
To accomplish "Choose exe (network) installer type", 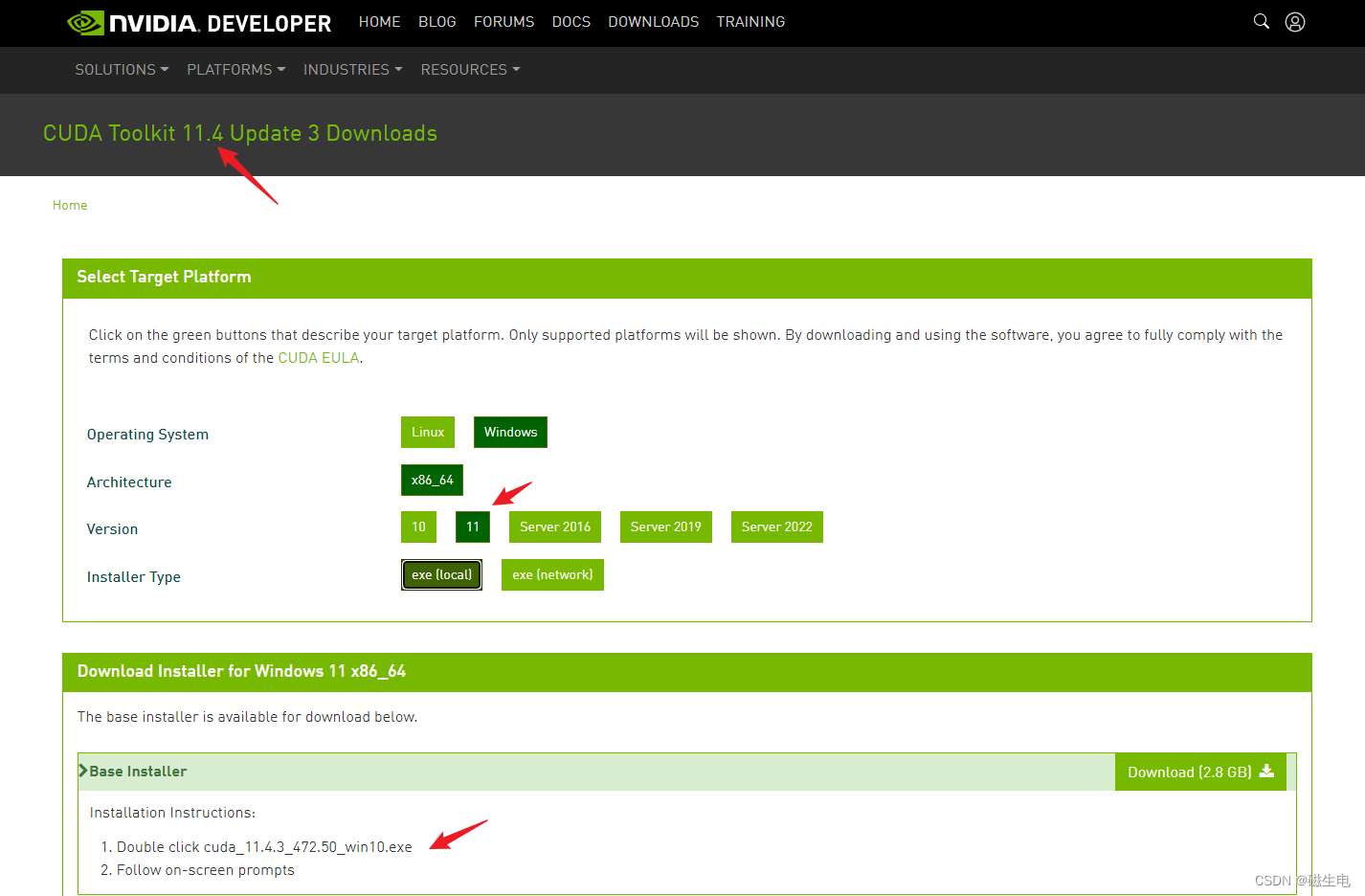I will click(x=552, y=574).
